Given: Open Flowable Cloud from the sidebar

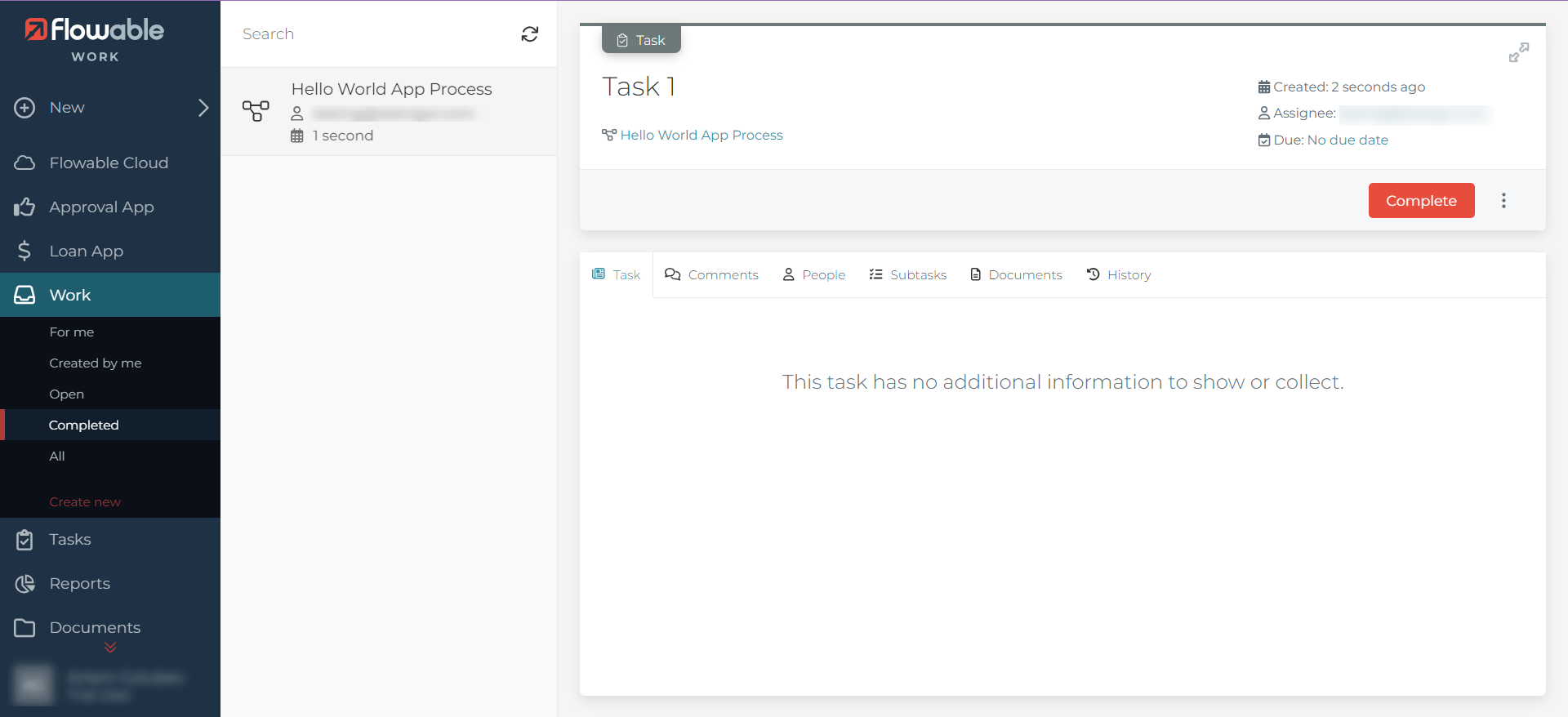Looking at the screenshot, I should 109,163.
